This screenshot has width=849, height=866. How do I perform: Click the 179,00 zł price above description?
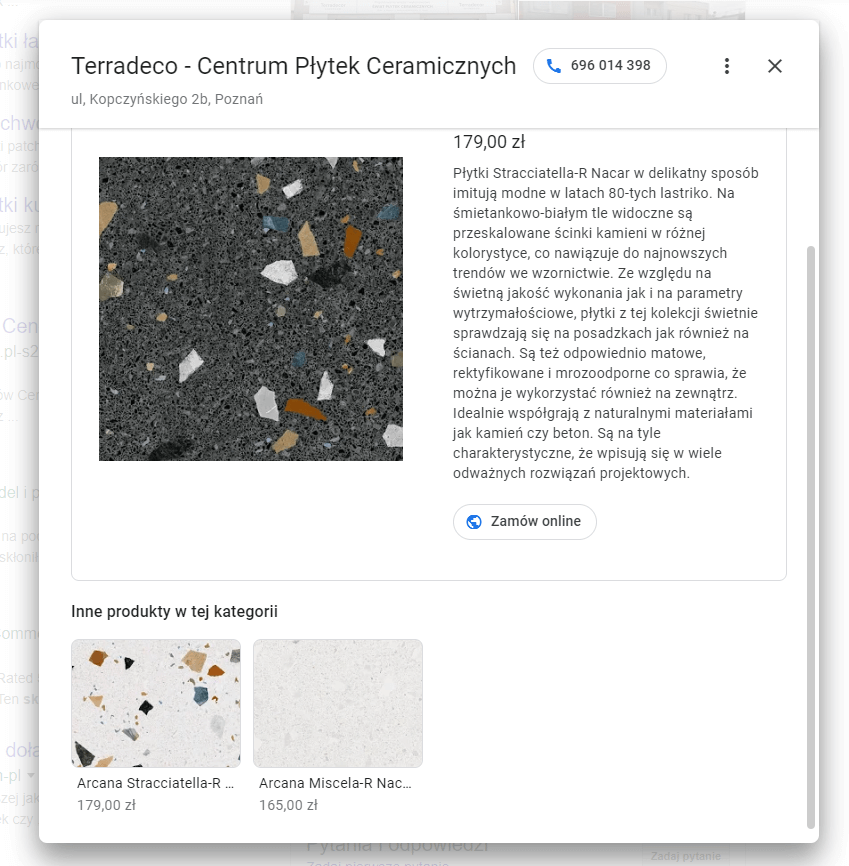pyautogui.click(x=489, y=141)
